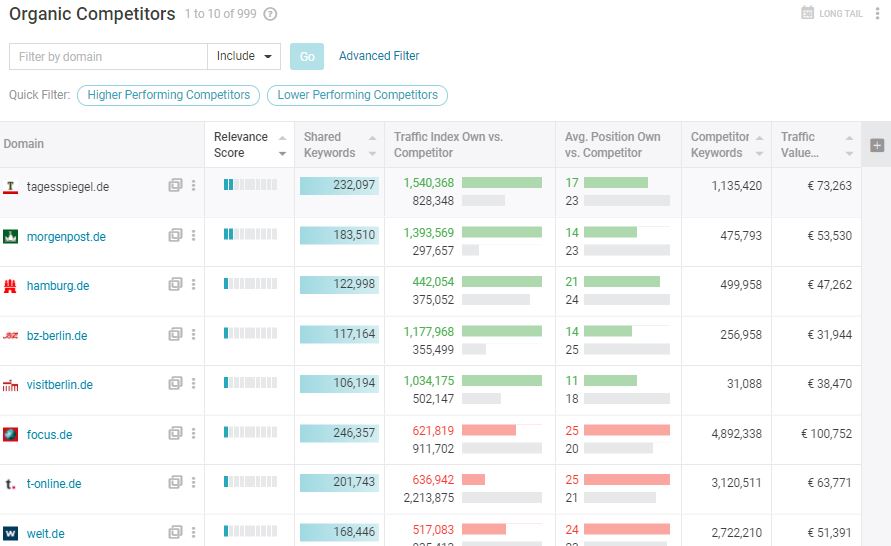Viewport: 891px width, 546px height.
Task: Click the traffic index value 1,540,368
Action: (x=429, y=183)
